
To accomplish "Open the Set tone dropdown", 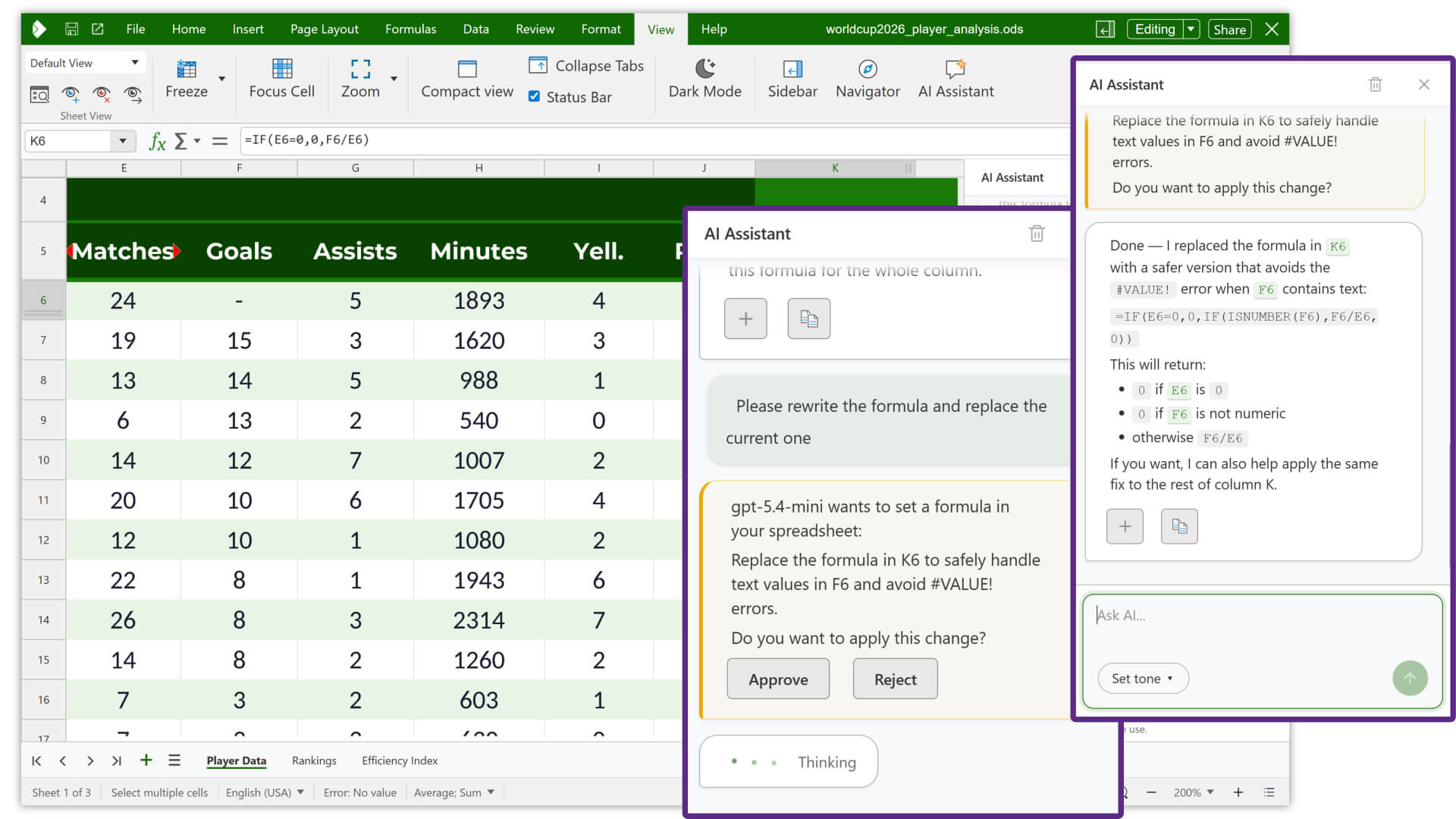I will (1143, 679).
